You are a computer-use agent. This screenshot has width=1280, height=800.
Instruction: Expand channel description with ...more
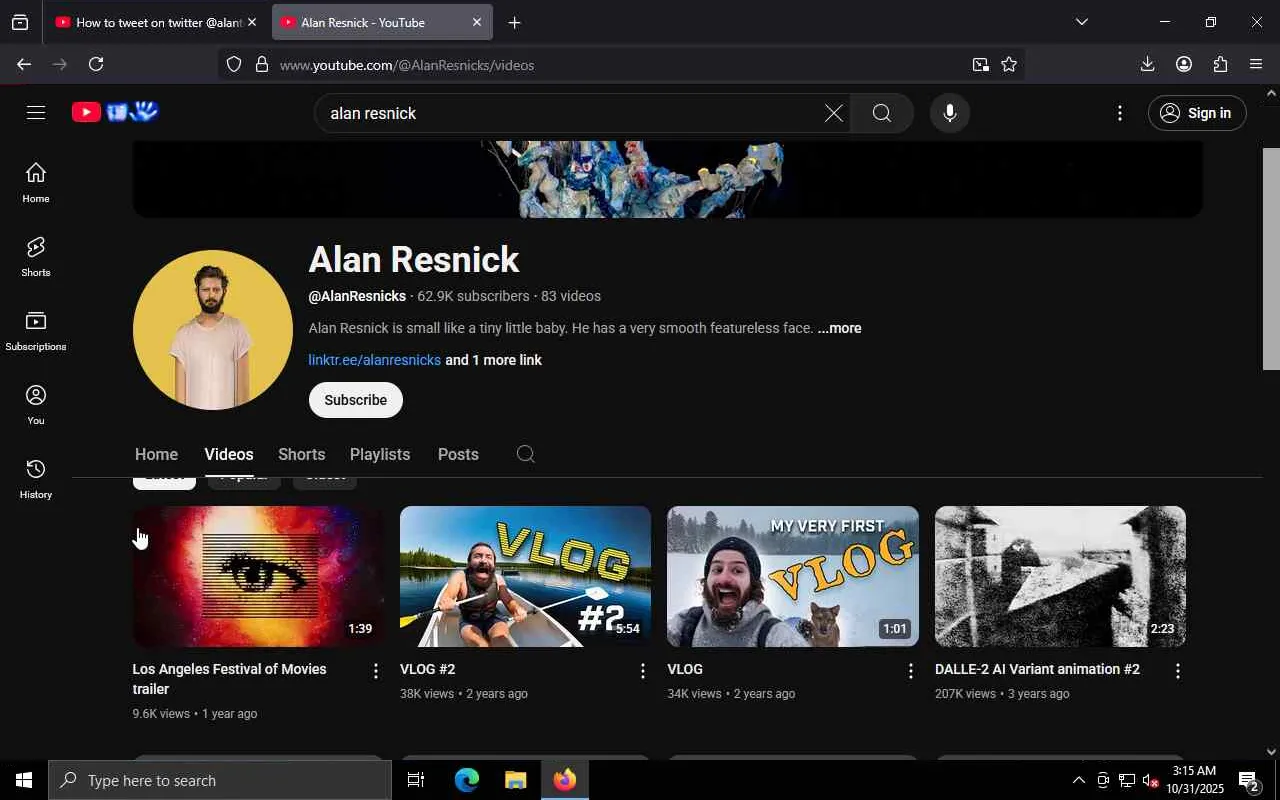tap(839, 328)
